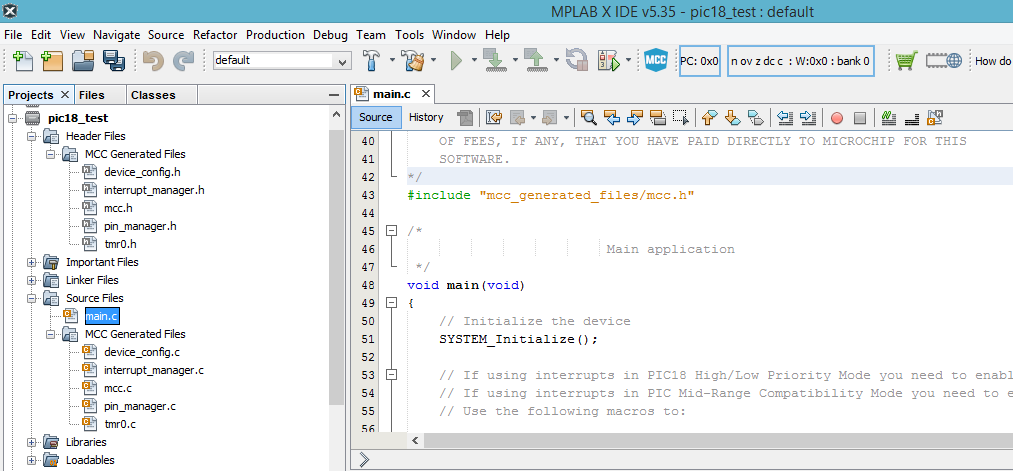Minimize the Projects panel group
The image size is (1013, 471).
click(x=333, y=95)
